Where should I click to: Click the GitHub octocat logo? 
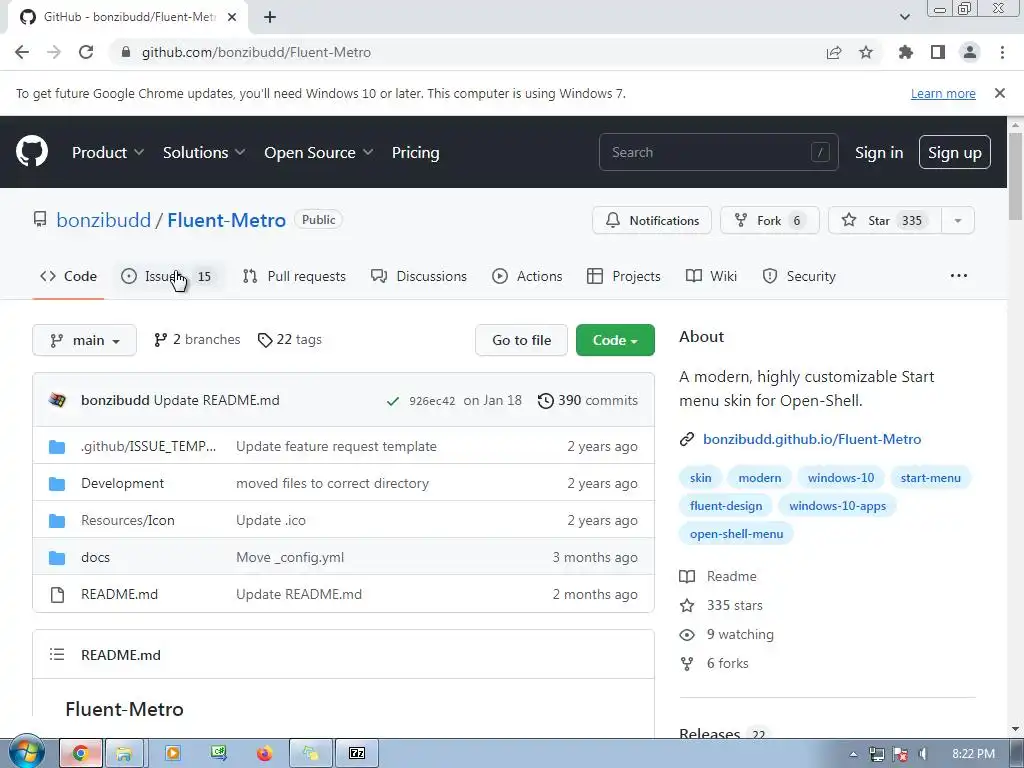pyautogui.click(x=32, y=152)
